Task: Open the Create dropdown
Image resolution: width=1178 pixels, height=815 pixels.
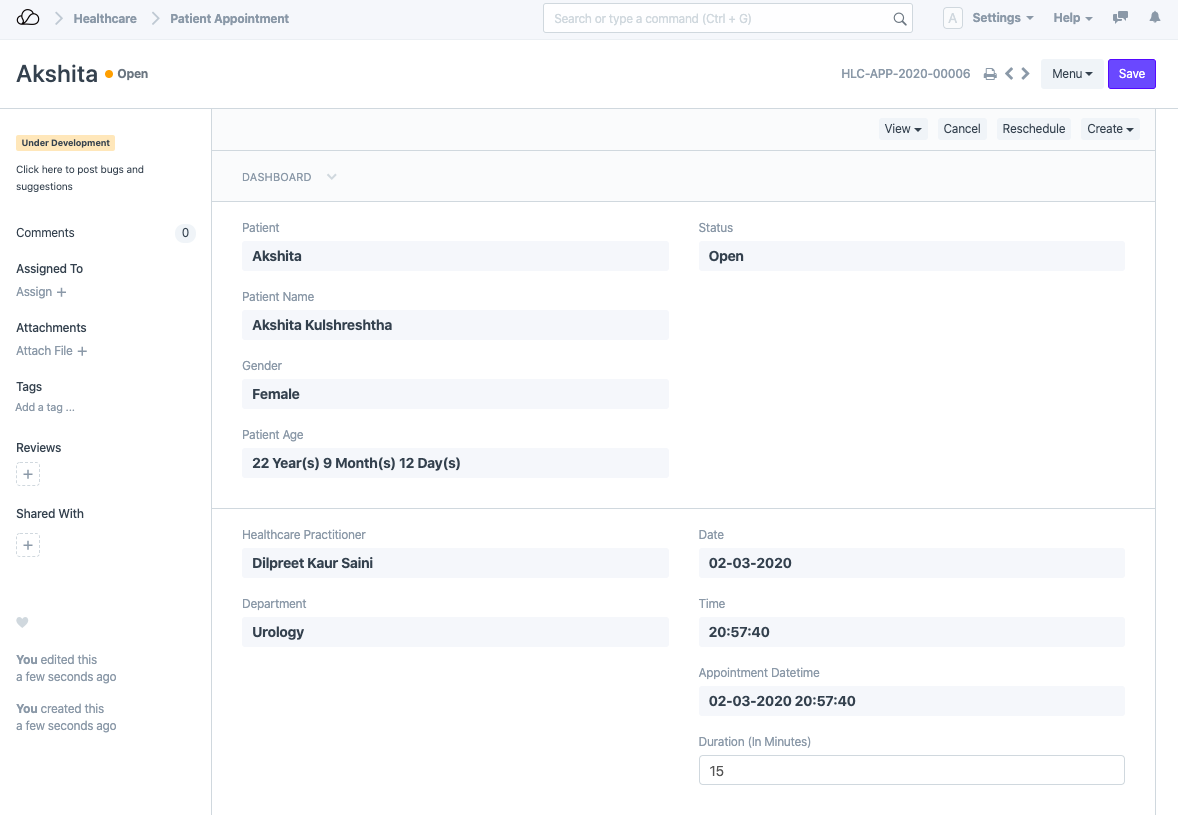Action: (1110, 129)
